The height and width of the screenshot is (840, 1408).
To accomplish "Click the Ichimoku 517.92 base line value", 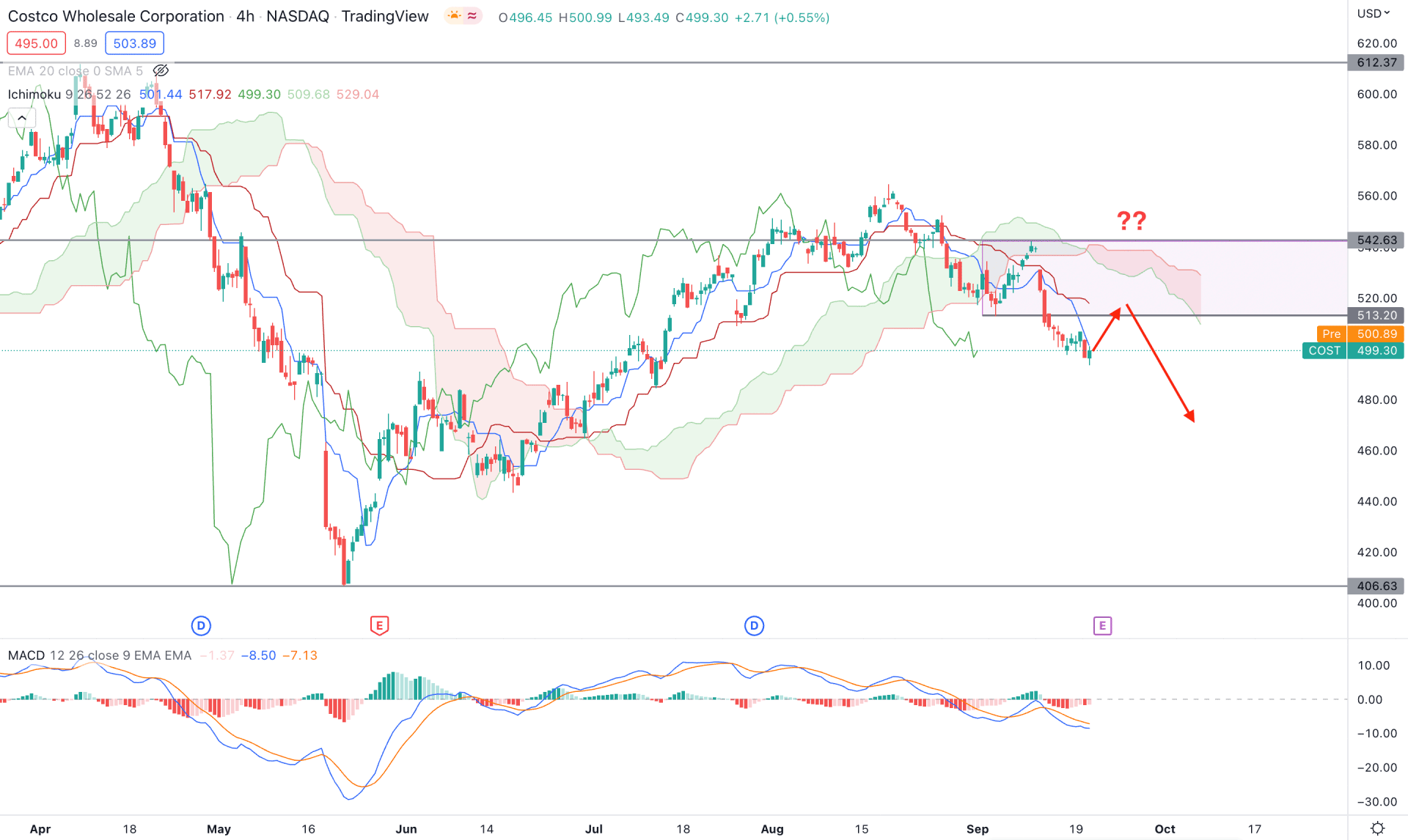I will (x=210, y=95).
